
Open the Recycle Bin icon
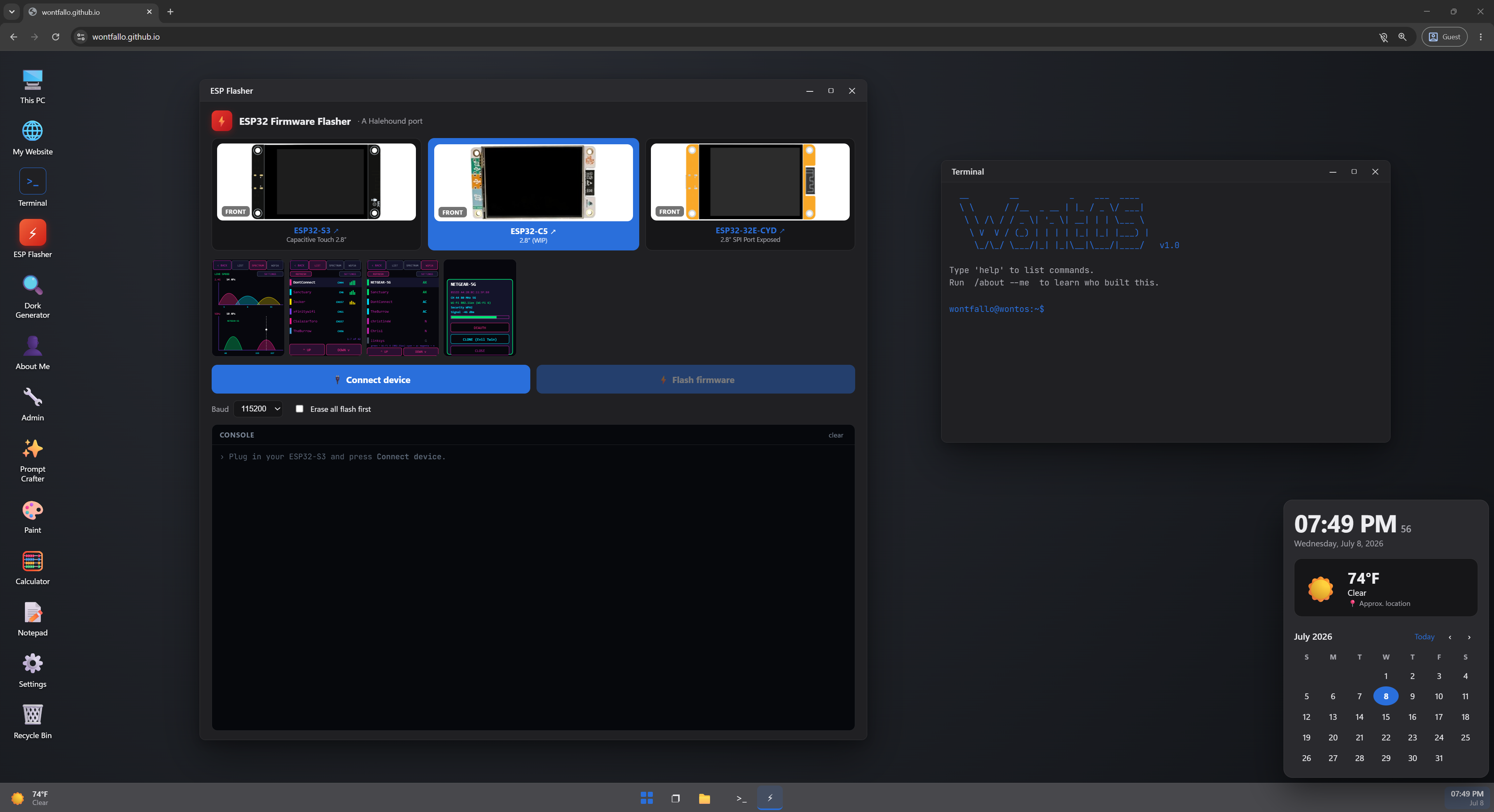point(32,722)
